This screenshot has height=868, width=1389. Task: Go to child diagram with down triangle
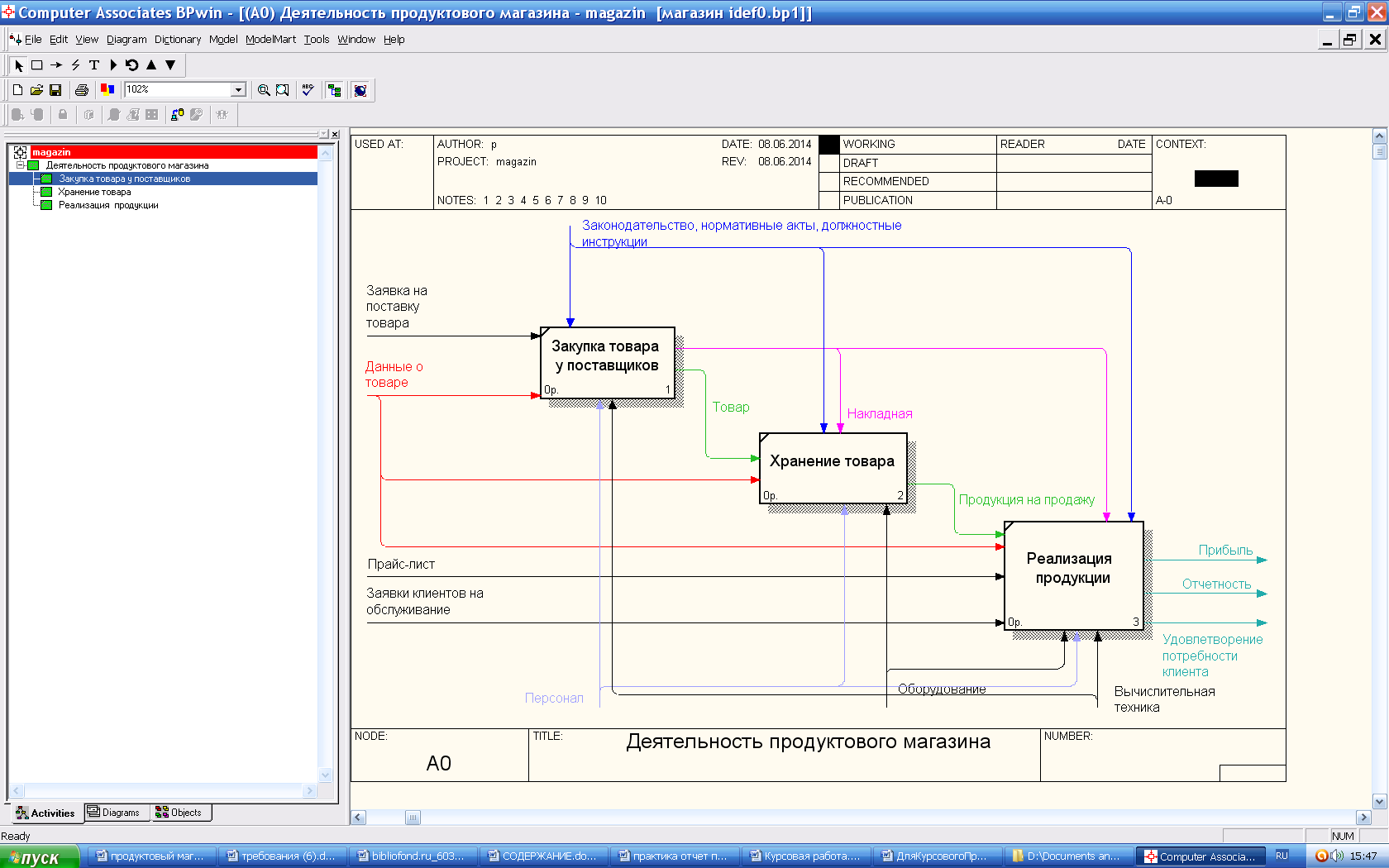pyautogui.click(x=170, y=65)
